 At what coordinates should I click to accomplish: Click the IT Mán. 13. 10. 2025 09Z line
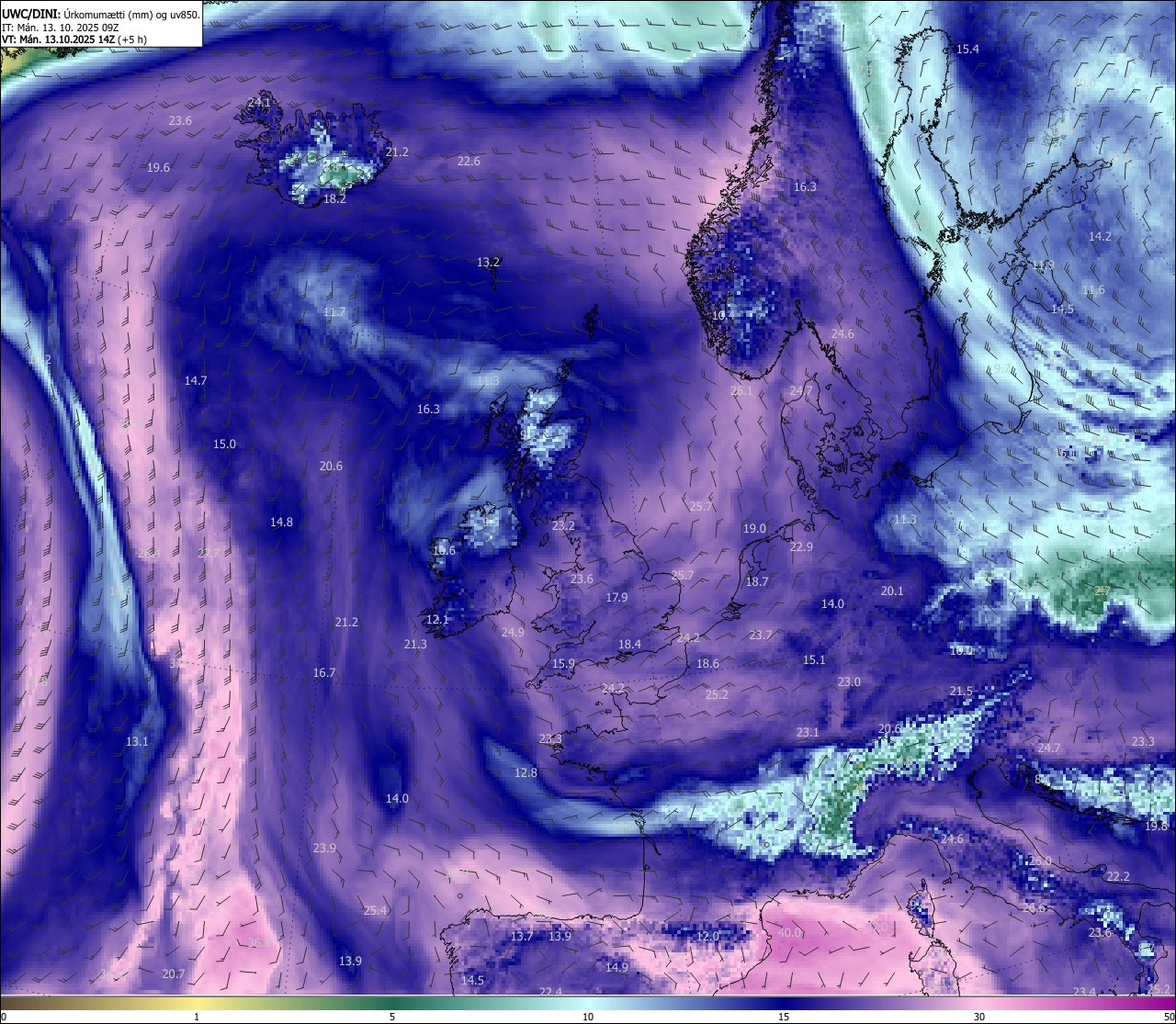[60, 28]
